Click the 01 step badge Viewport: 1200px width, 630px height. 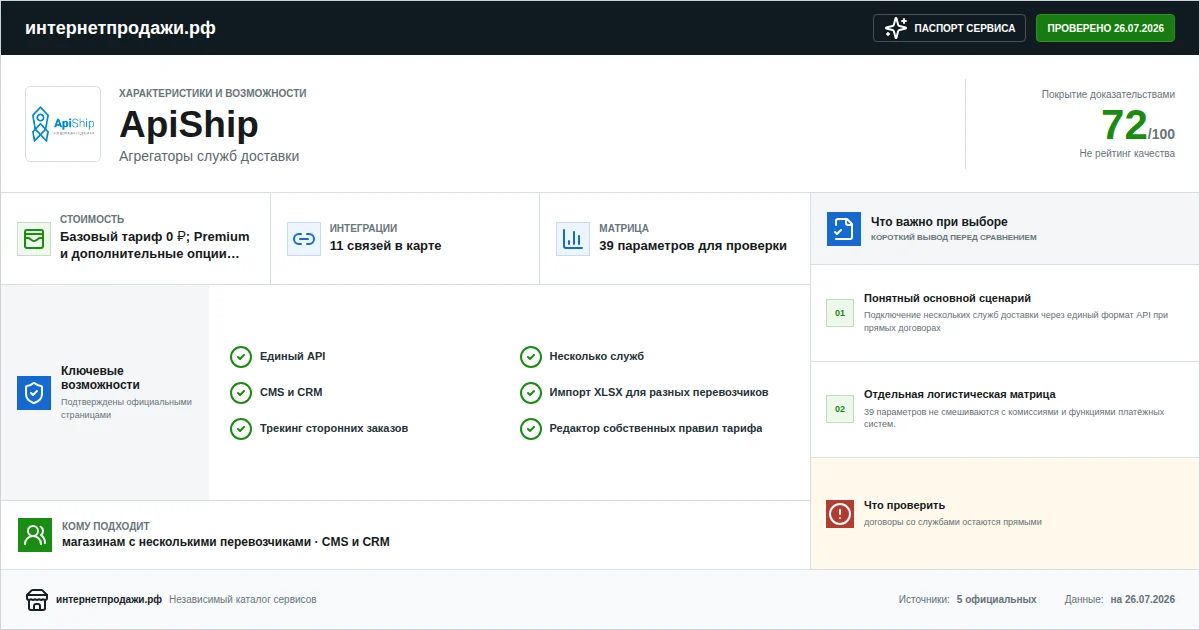pyautogui.click(x=840, y=313)
